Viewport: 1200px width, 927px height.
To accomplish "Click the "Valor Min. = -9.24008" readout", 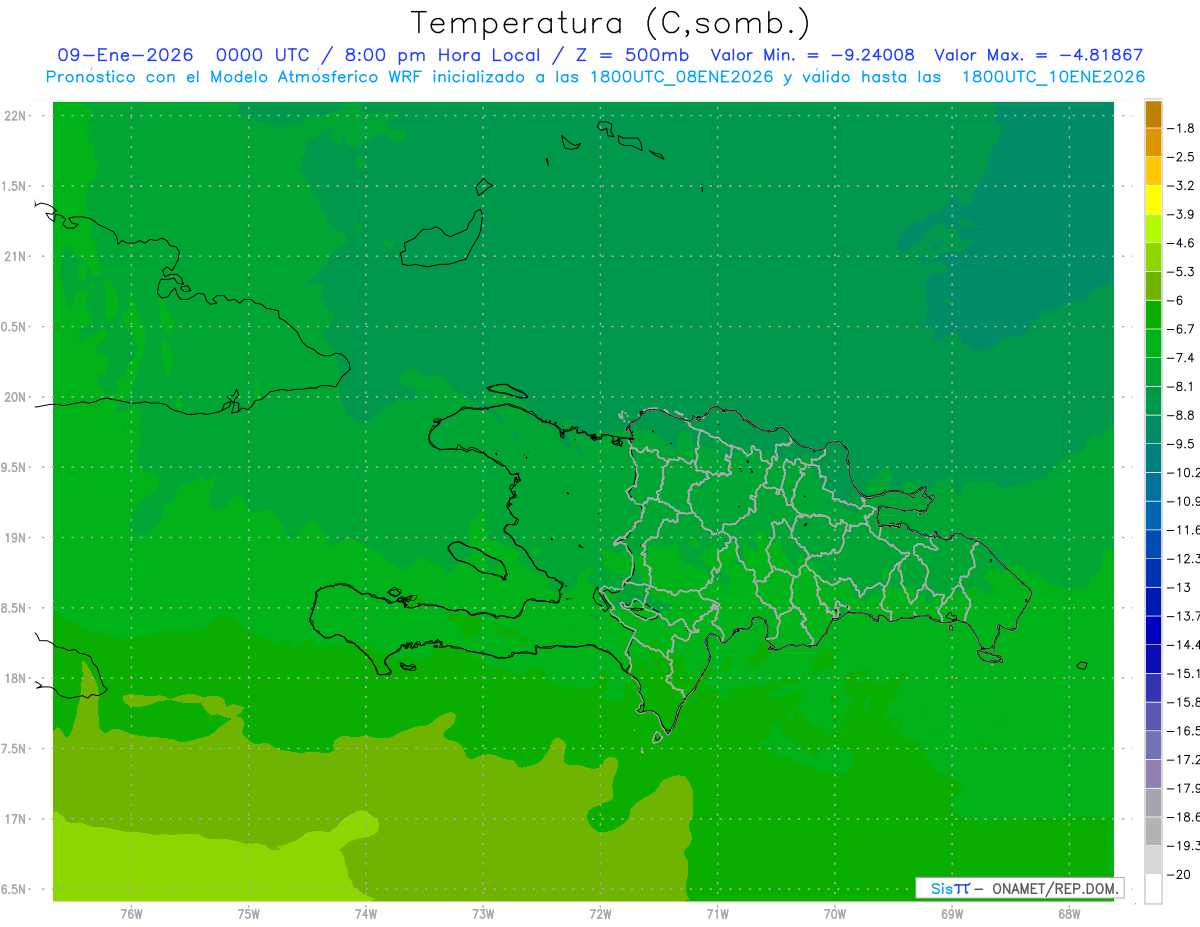I will click(x=812, y=55).
